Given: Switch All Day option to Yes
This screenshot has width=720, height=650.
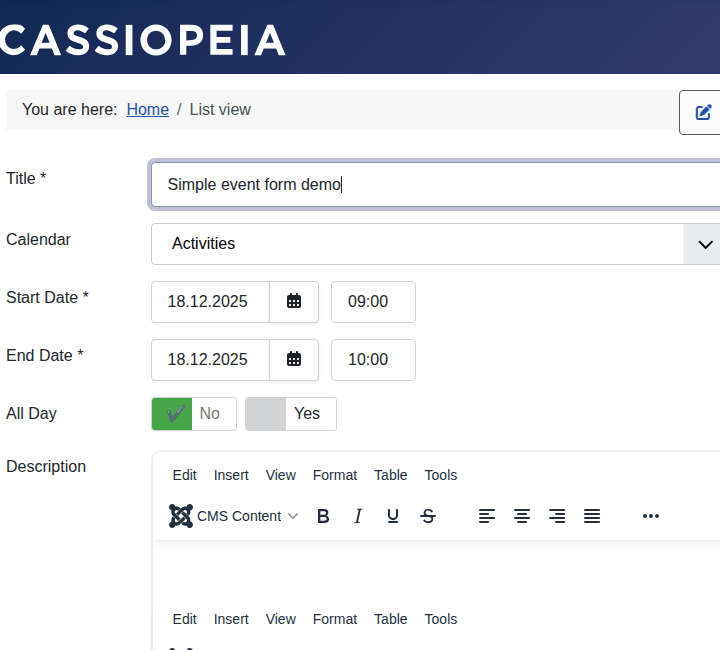Looking at the screenshot, I should [291, 413].
